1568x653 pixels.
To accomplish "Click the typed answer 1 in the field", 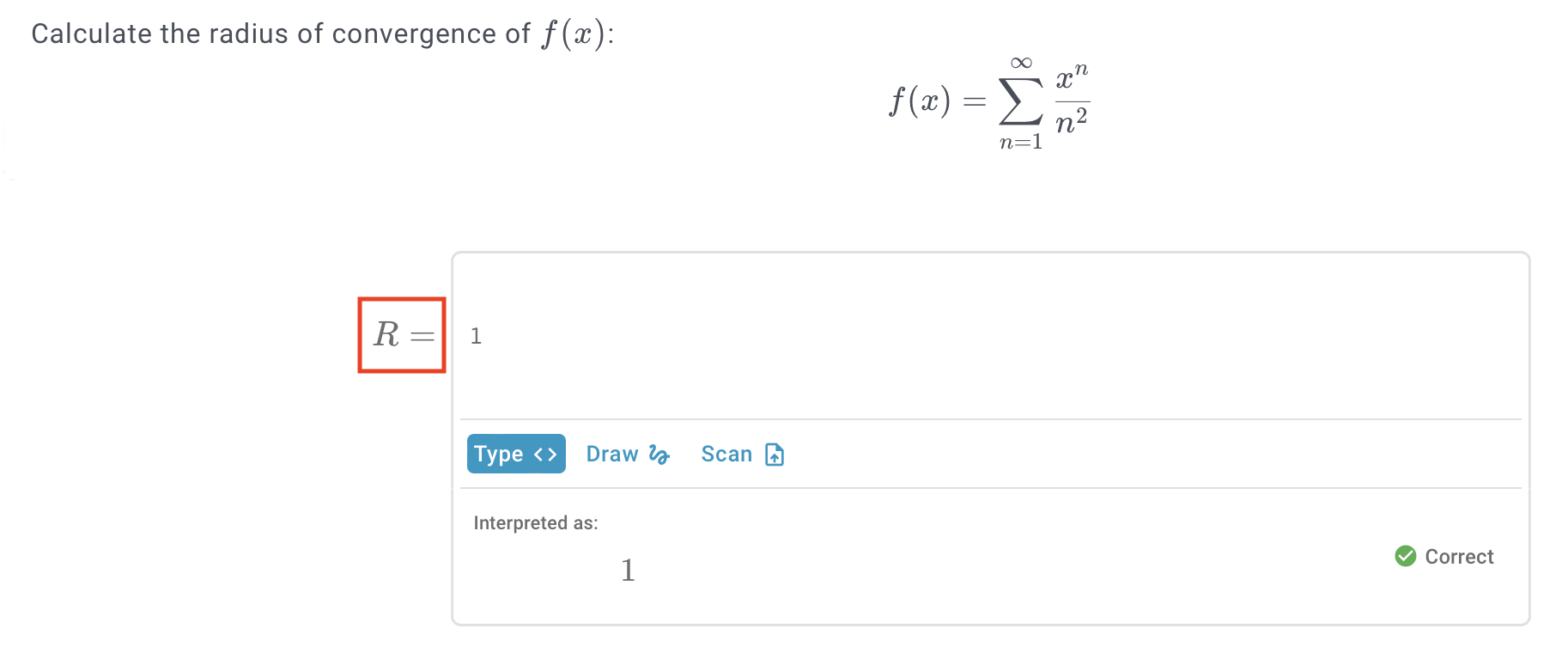I will coord(476,336).
